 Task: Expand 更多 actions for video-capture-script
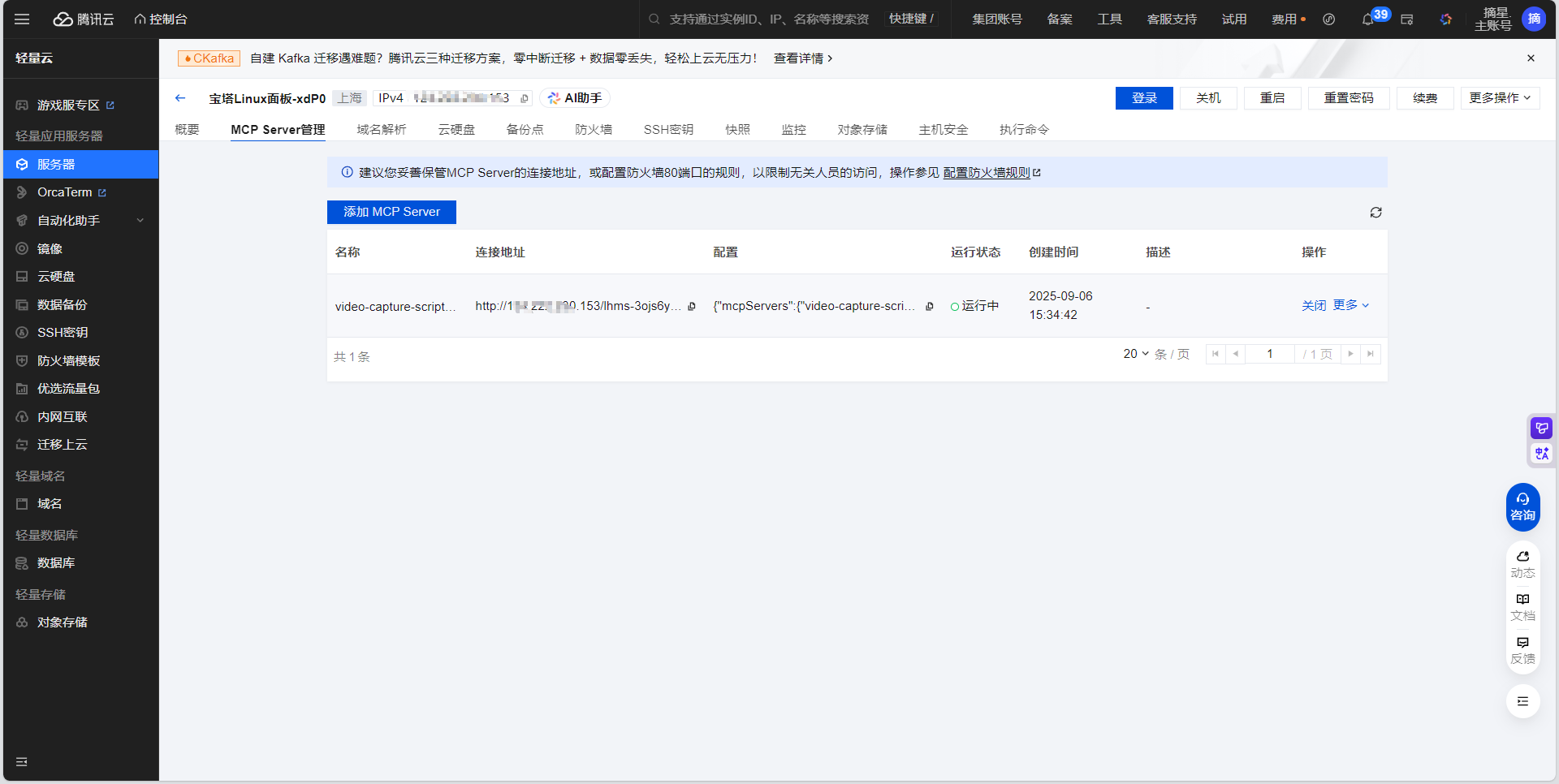(1351, 305)
